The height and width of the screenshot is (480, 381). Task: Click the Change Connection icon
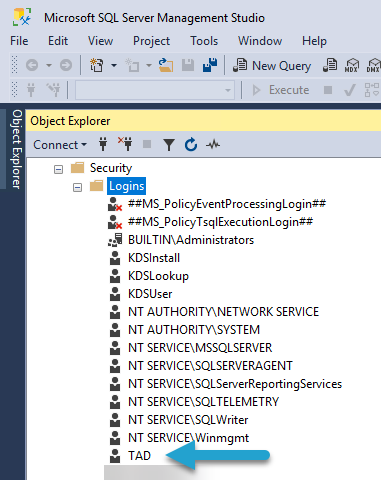[x=54, y=90]
